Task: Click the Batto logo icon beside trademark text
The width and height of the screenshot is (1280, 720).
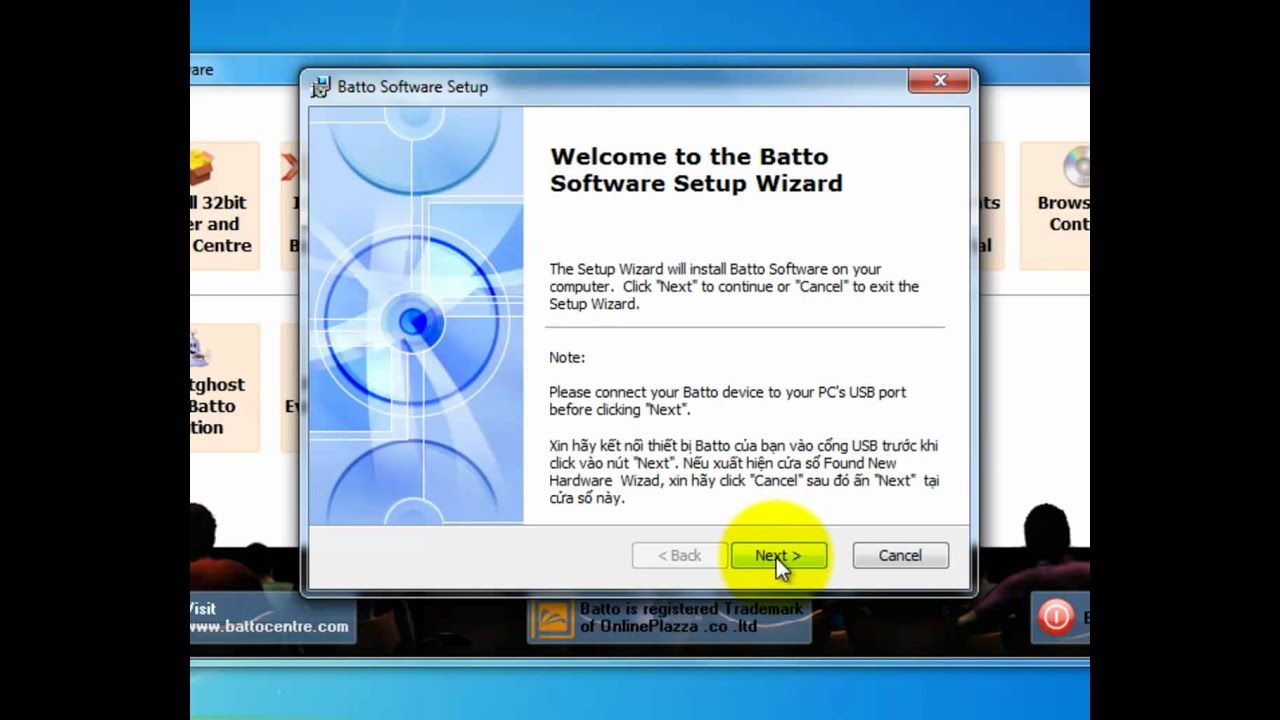Action: (553, 618)
